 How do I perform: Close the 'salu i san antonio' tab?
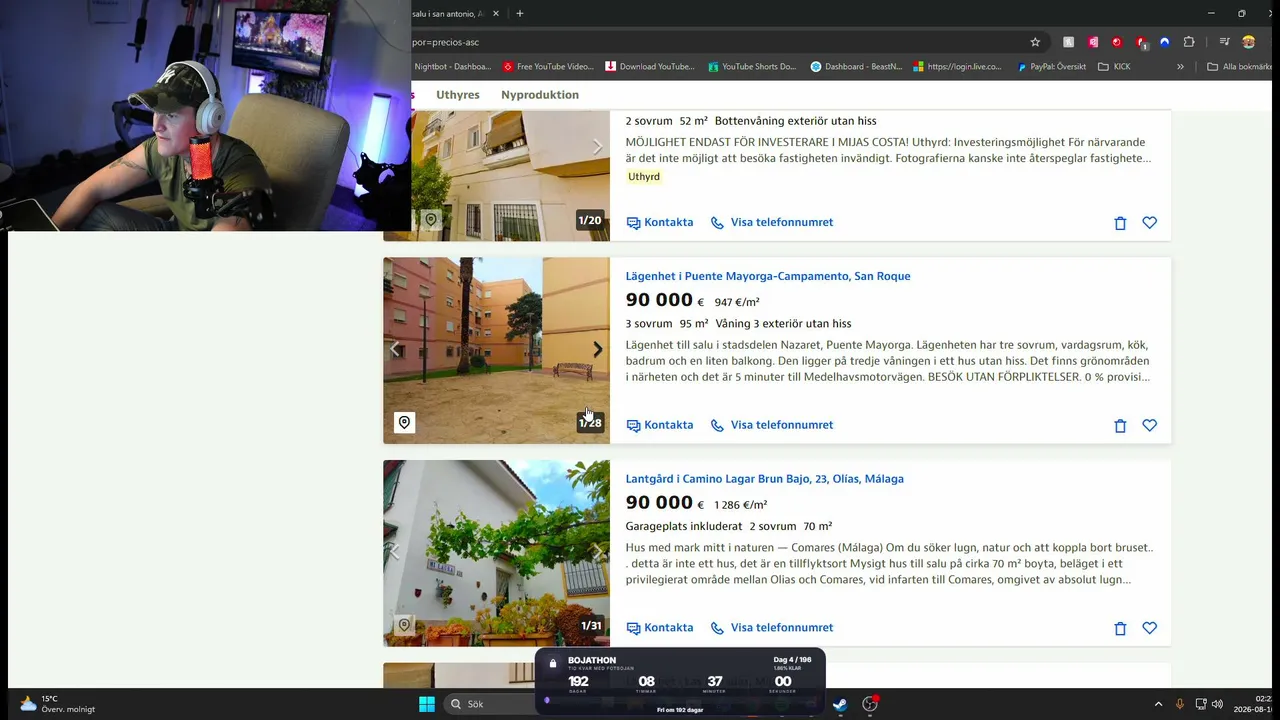point(496,13)
